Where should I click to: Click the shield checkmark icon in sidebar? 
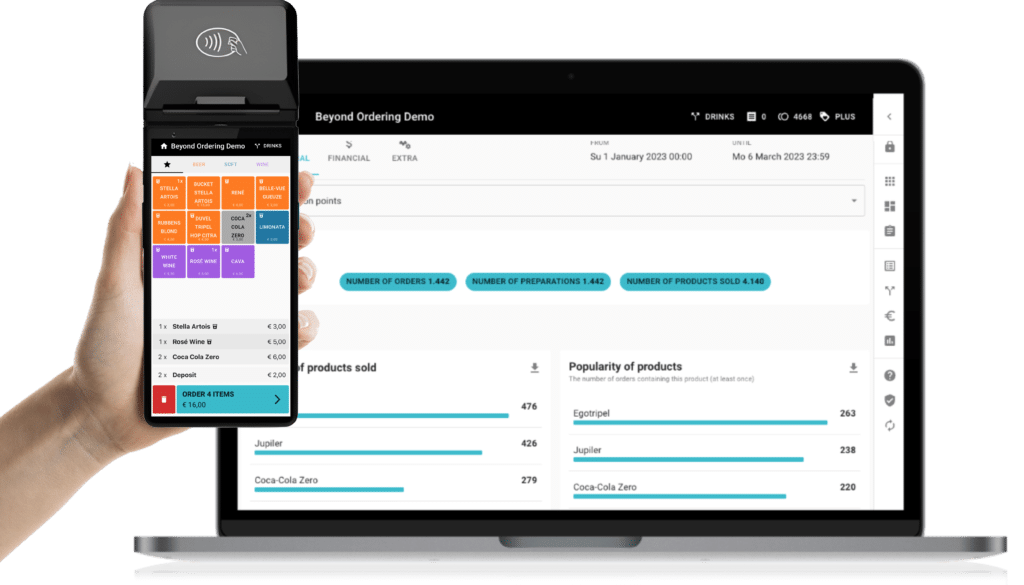(889, 400)
